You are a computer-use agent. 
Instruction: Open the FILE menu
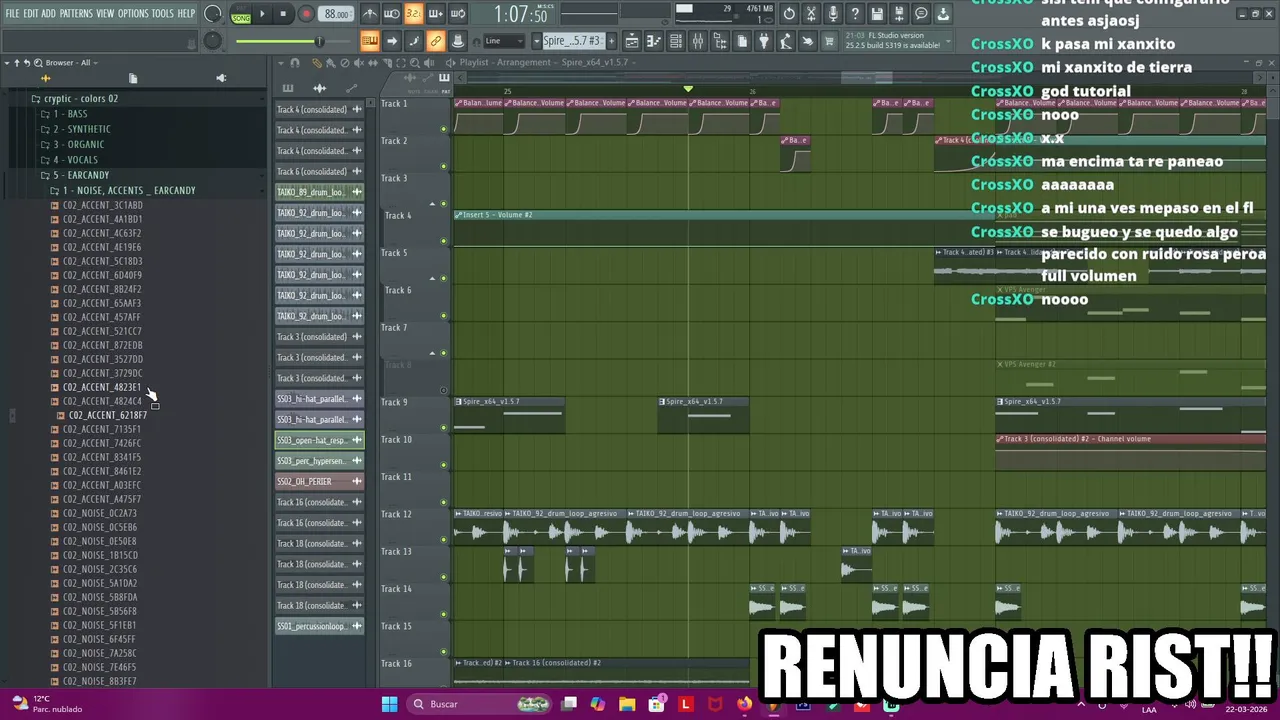point(12,14)
